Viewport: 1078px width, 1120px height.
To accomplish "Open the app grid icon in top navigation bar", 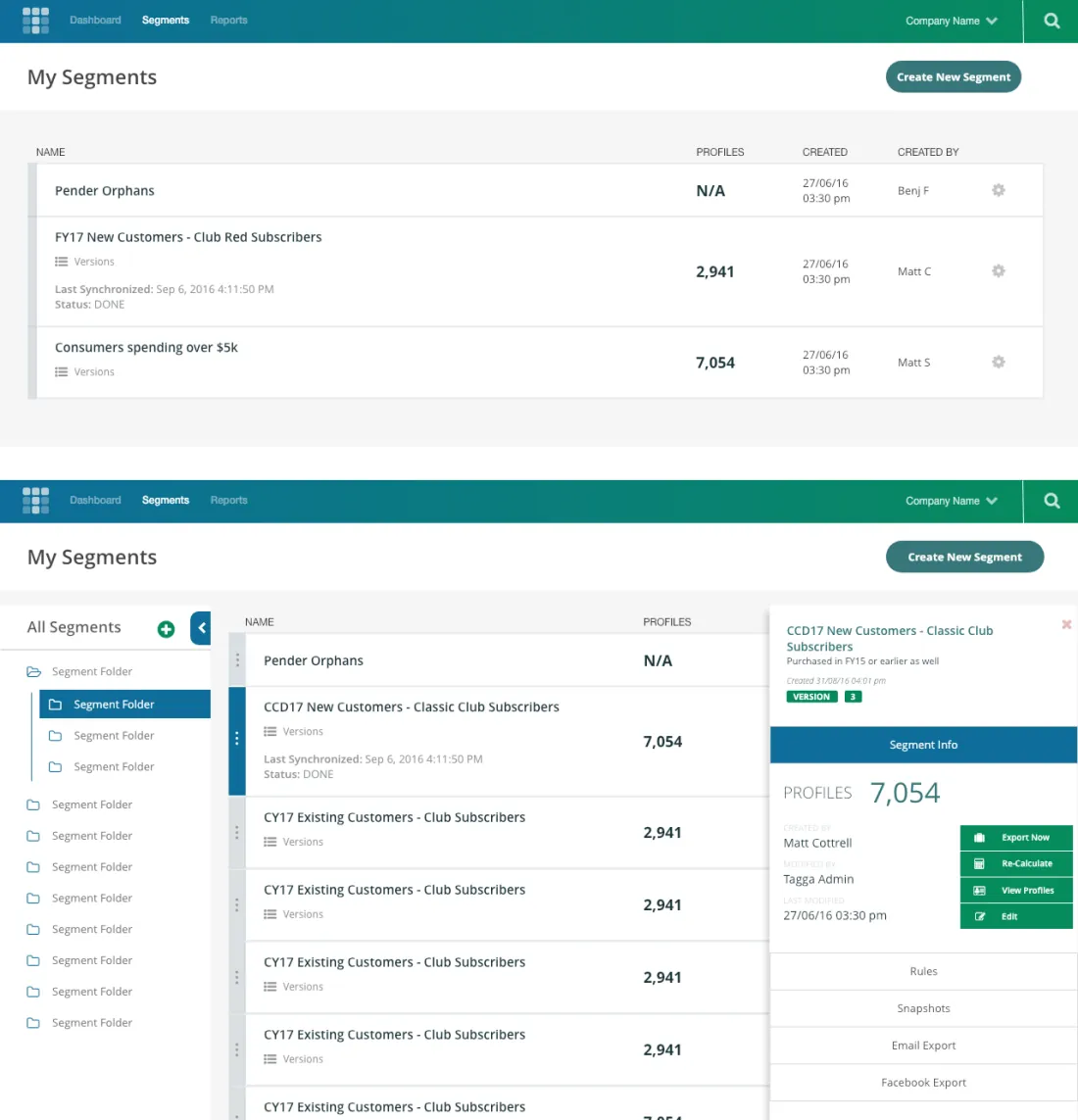I will [x=35, y=21].
